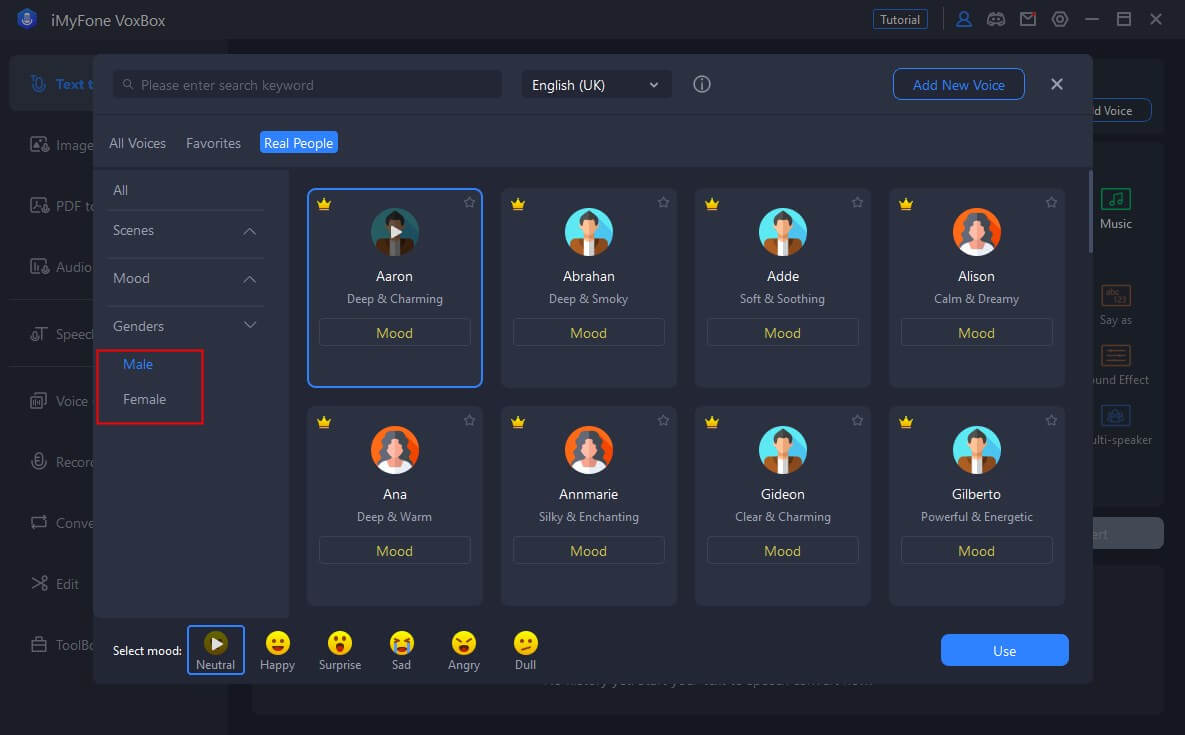1185x735 pixels.
Task: Click the voice list vertical scrollbar
Action: (x=1091, y=212)
